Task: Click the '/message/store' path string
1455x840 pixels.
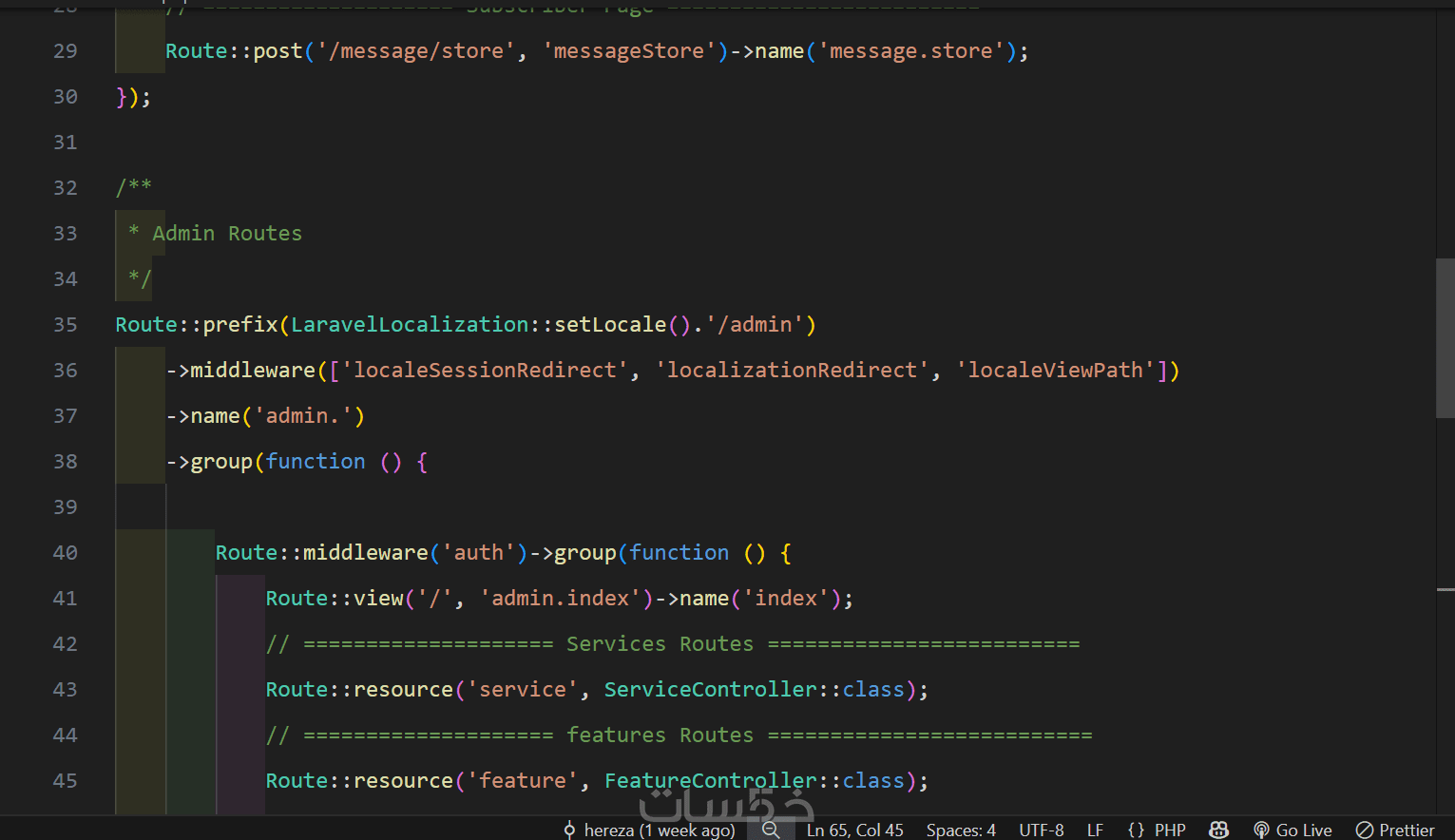Action: tap(416, 51)
